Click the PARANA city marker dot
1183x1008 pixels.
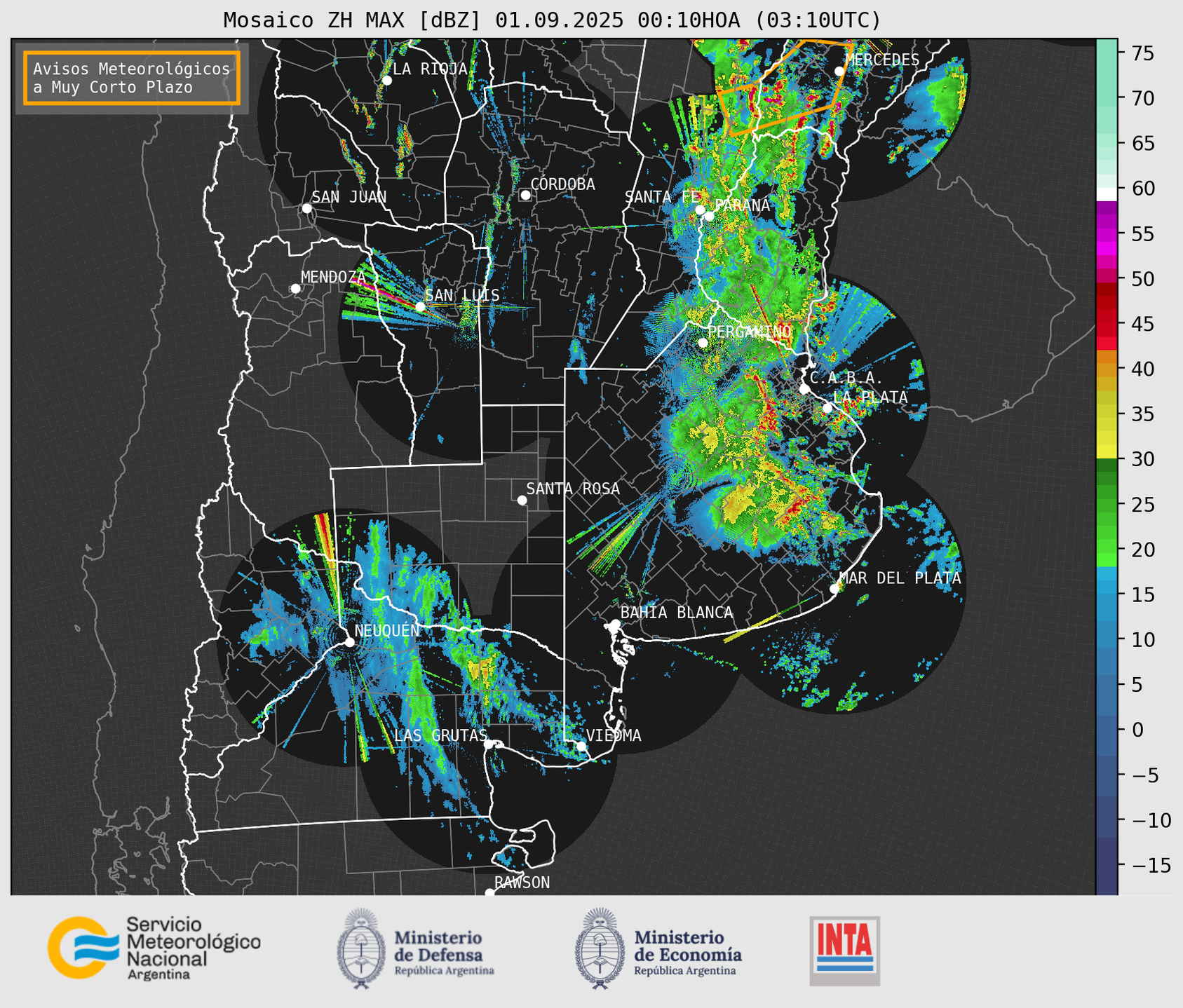[709, 216]
